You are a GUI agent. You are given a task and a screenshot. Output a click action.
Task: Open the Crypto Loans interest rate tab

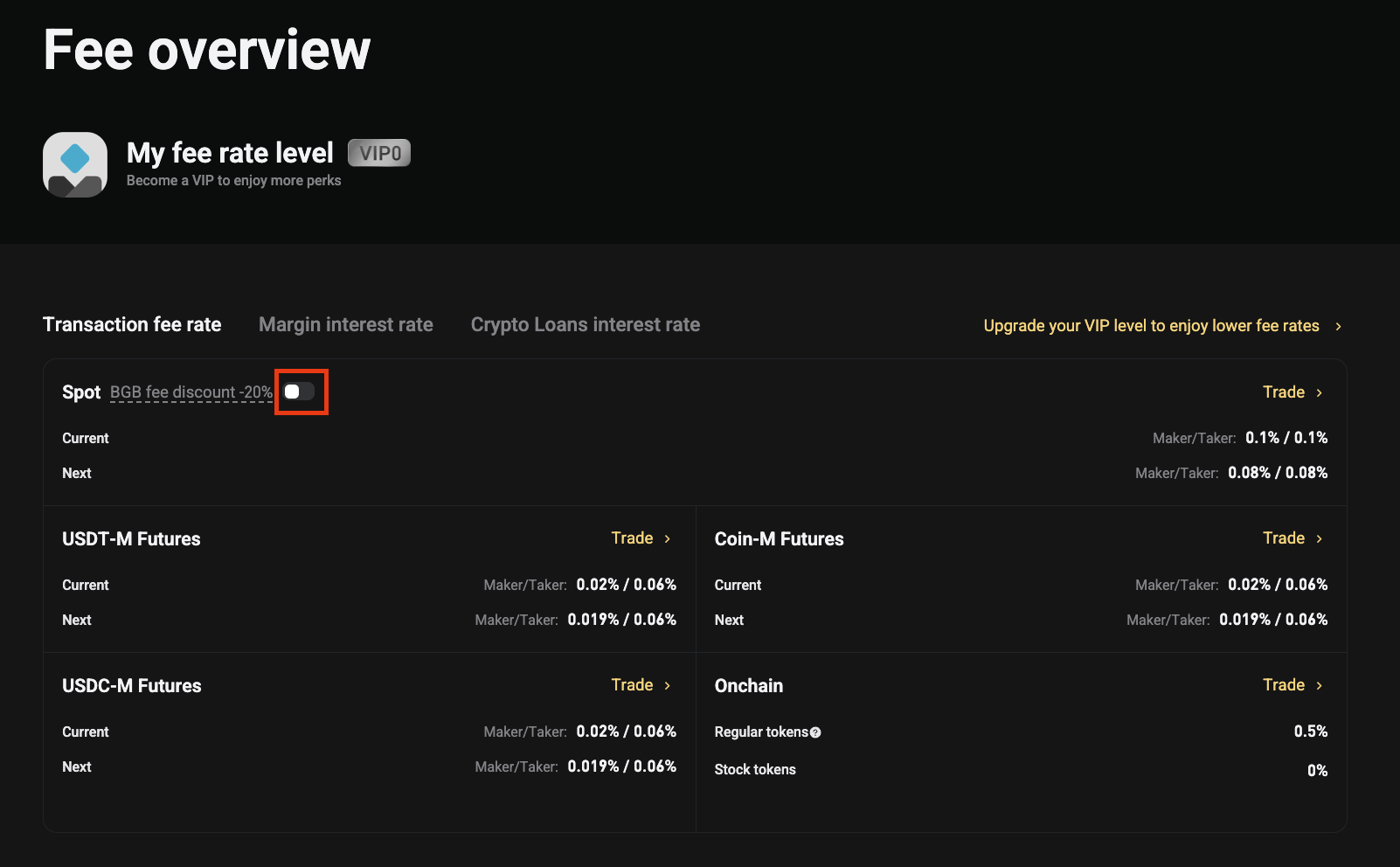pos(586,324)
